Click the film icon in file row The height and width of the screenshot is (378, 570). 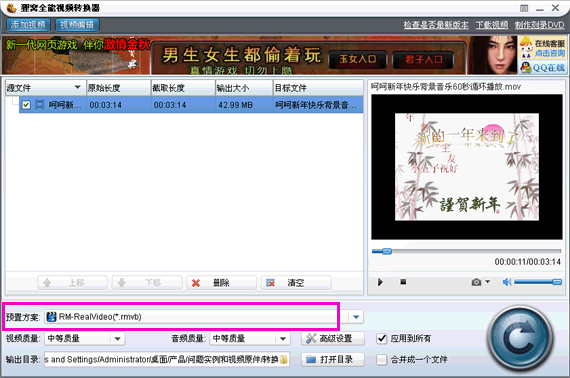(39, 105)
